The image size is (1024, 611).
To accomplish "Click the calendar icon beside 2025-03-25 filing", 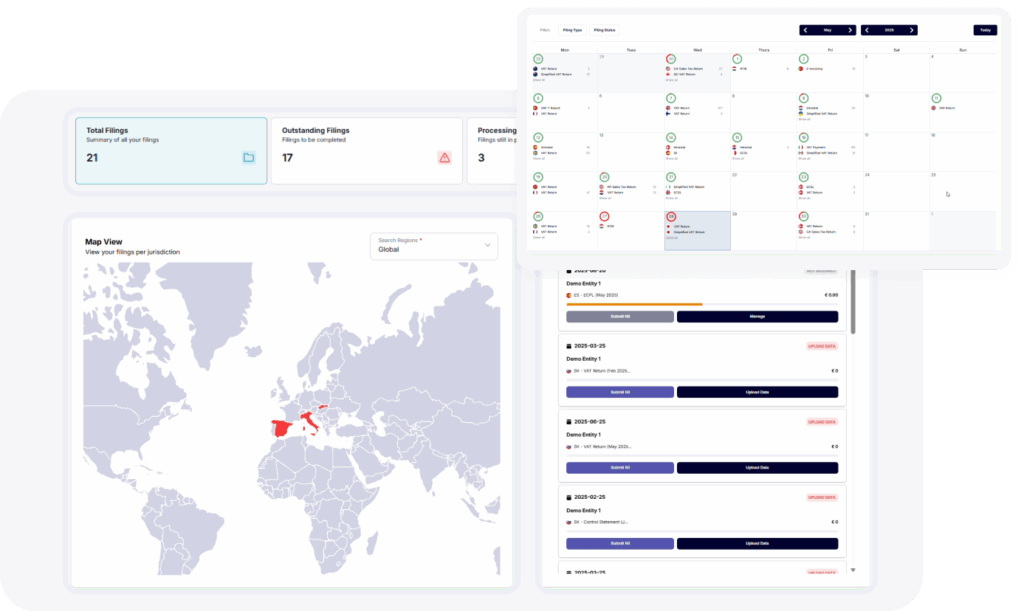I will pos(570,346).
